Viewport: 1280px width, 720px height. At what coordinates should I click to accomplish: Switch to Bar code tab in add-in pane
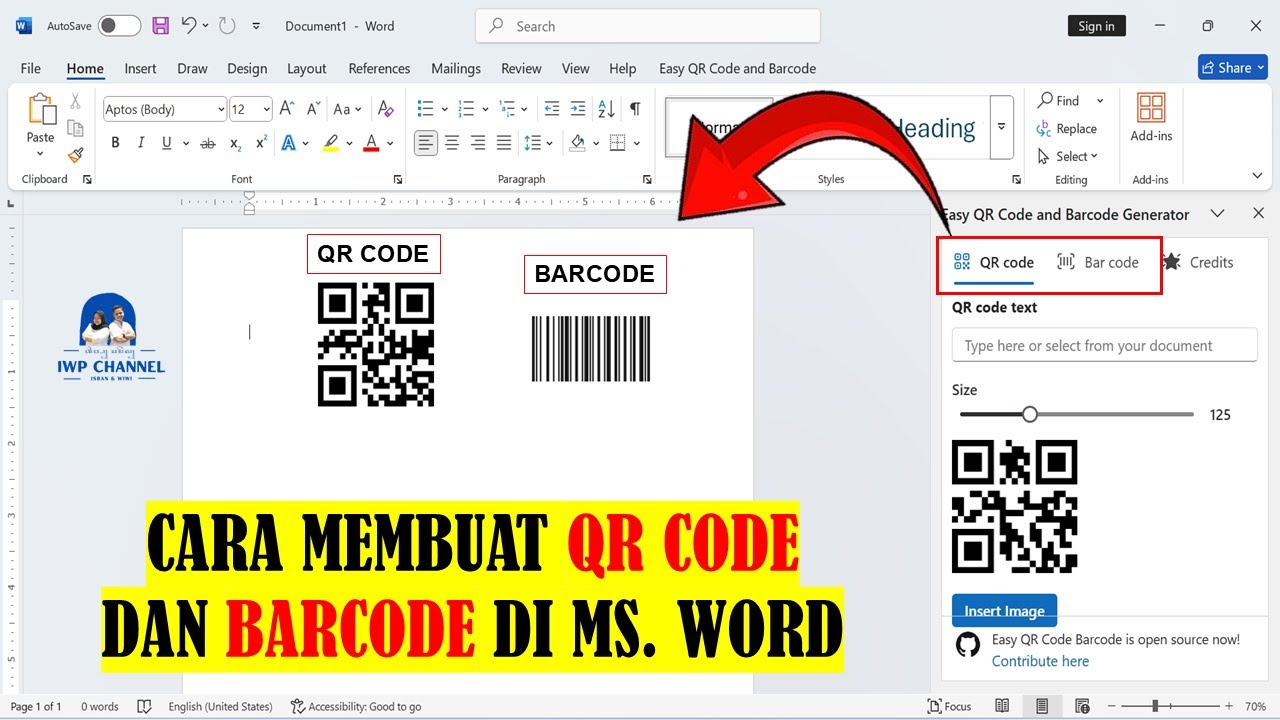pyautogui.click(x=1098, y=262)
